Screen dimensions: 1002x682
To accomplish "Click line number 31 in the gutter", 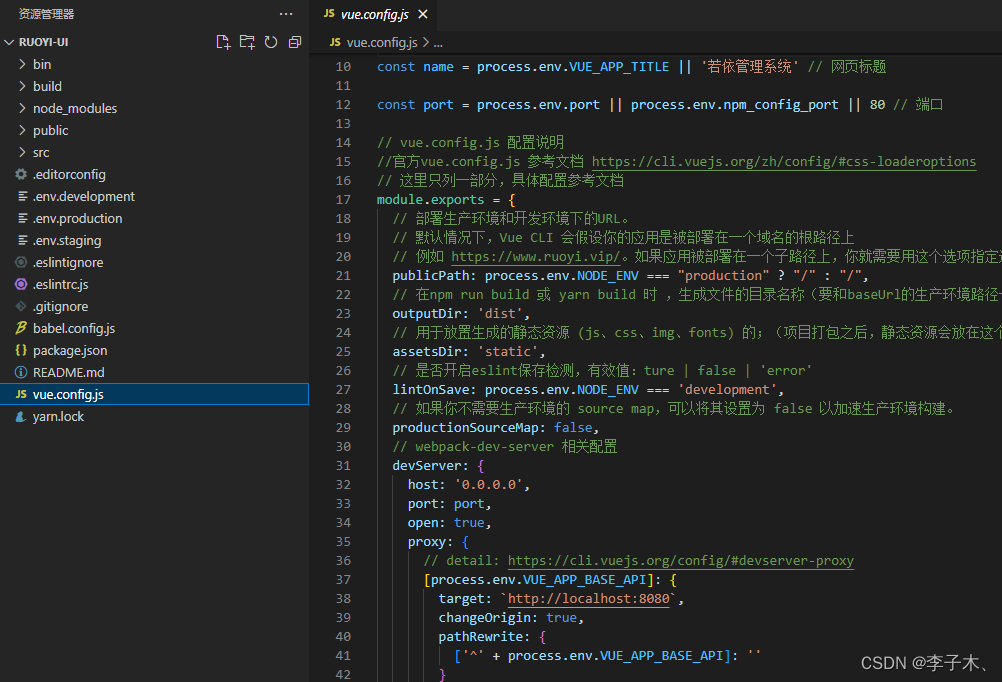I will click(x=343, y=465).
